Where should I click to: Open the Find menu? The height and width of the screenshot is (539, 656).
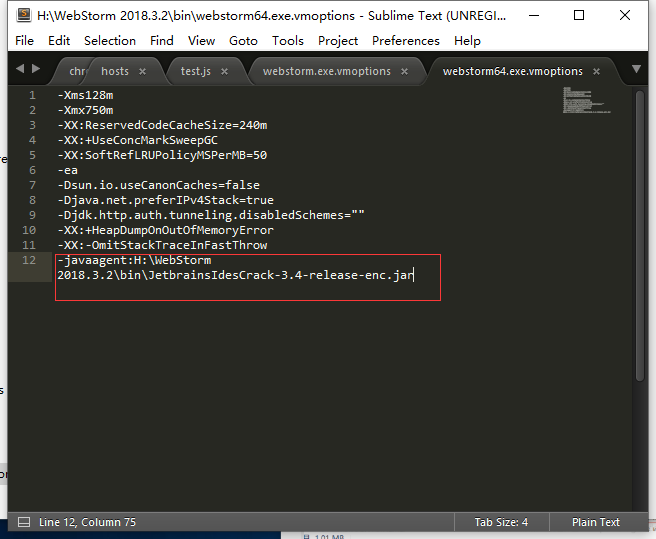[161, 41]
